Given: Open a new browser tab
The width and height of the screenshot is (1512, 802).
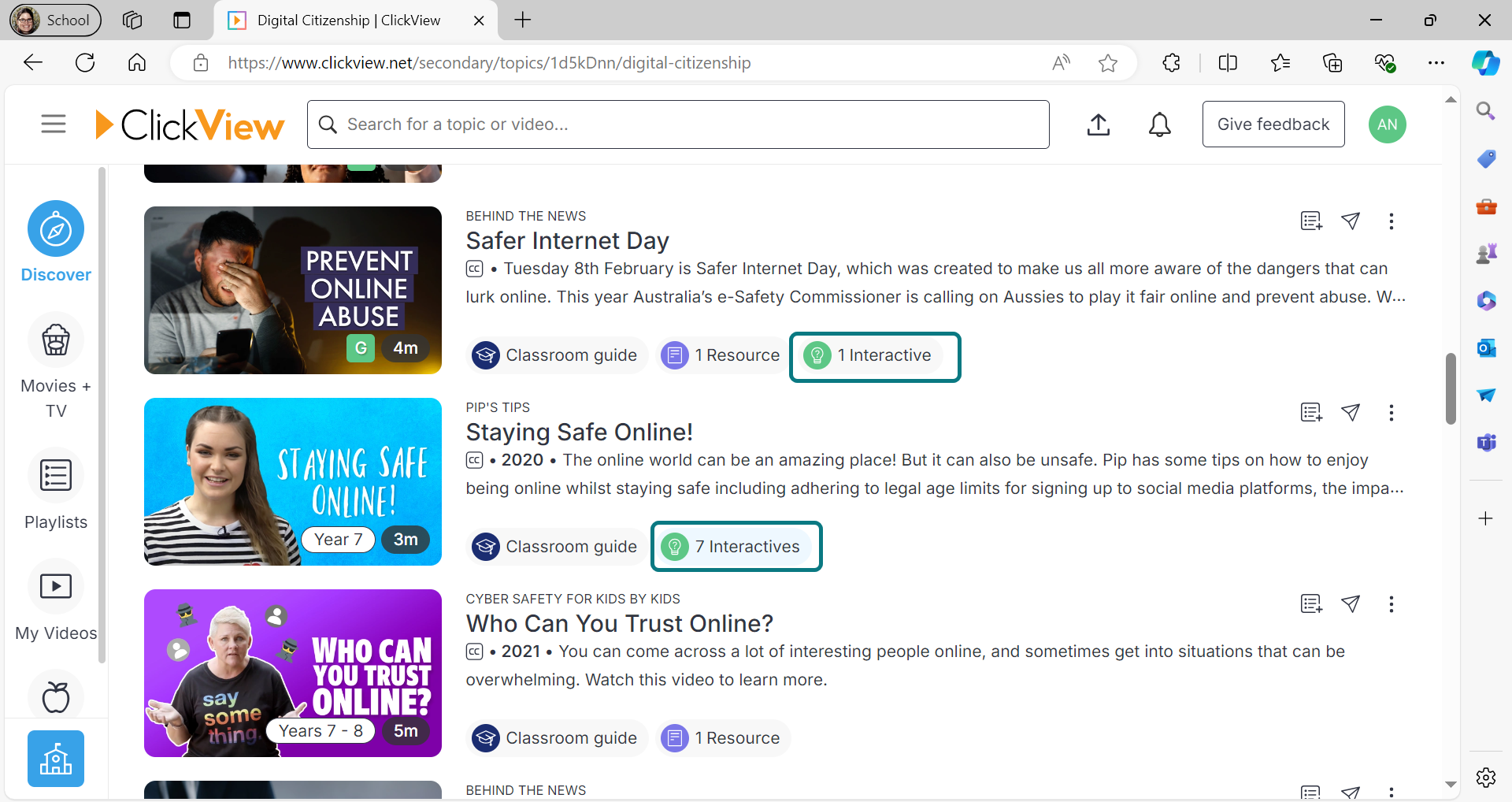Looking at the screenshot, I should point(523,20).
